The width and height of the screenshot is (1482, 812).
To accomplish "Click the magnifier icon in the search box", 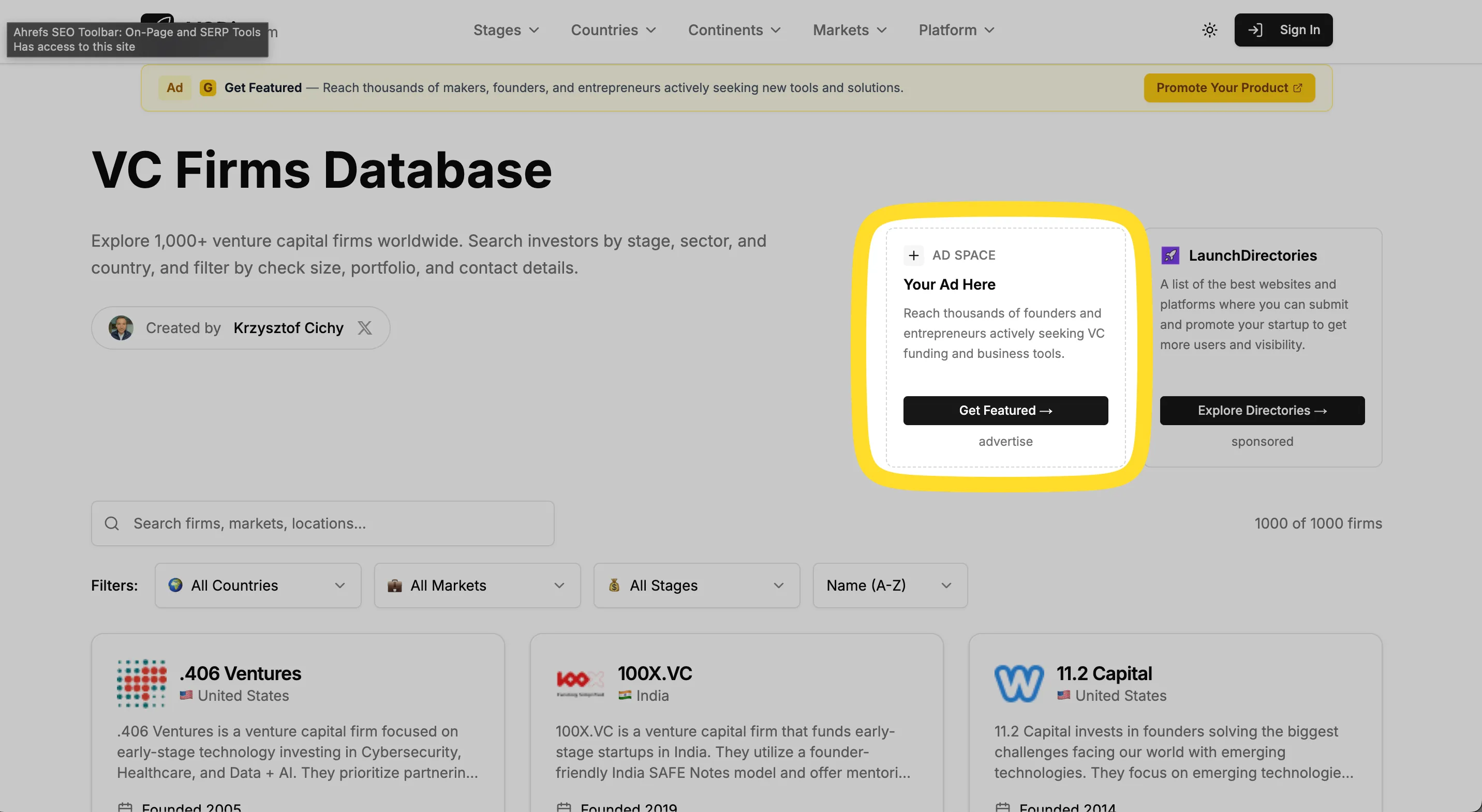I will tap(112, 523).
